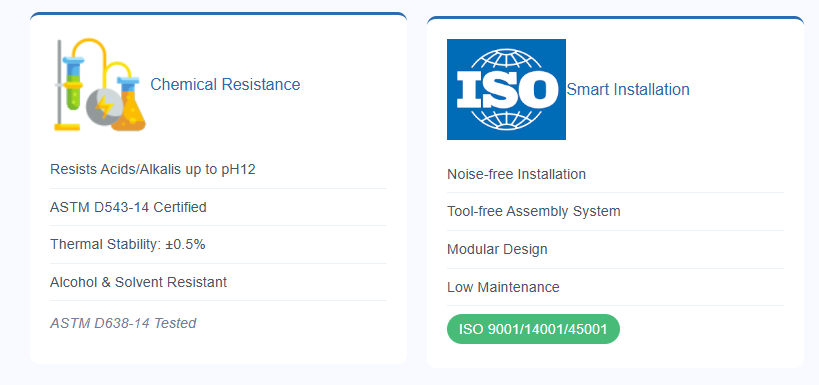
Task: Click the Smart Installation card's blue top border
Action: [x=615, y=18]
